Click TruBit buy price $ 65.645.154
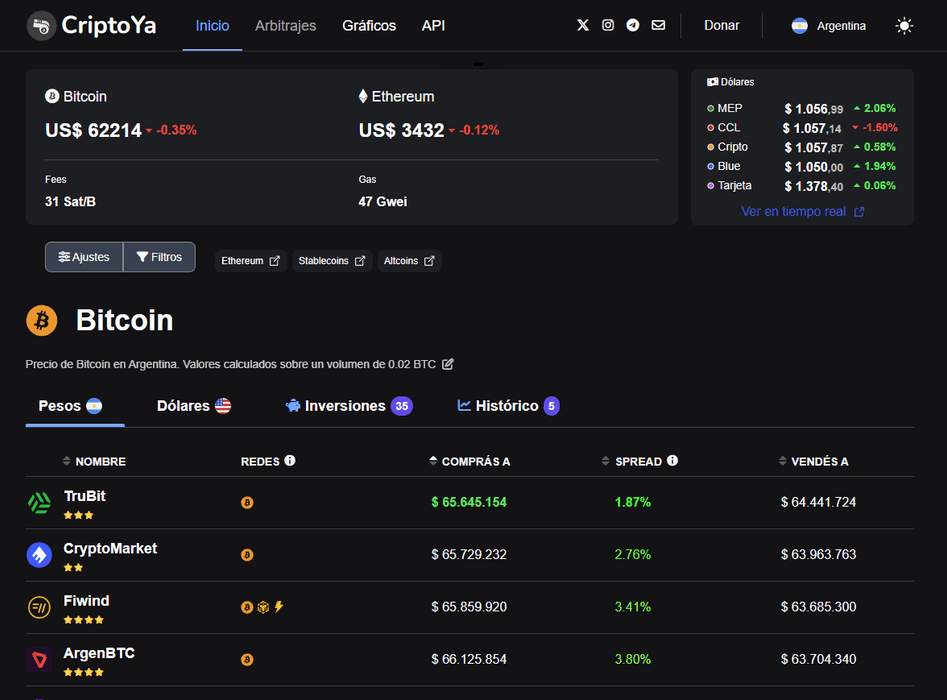This screenshot has height=700, width=947. (469, 503)
